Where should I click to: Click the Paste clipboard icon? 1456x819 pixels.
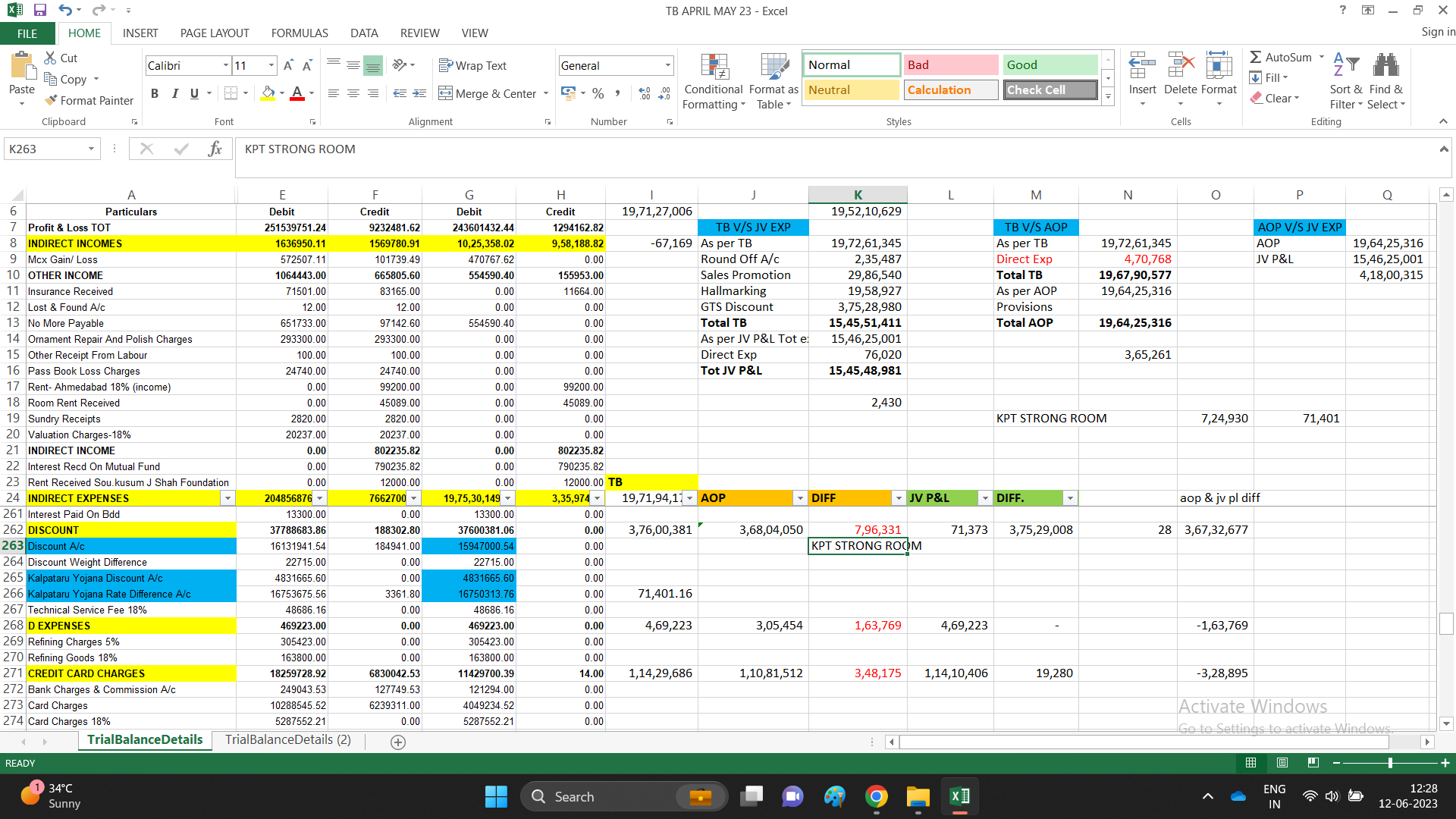[22, 66]
